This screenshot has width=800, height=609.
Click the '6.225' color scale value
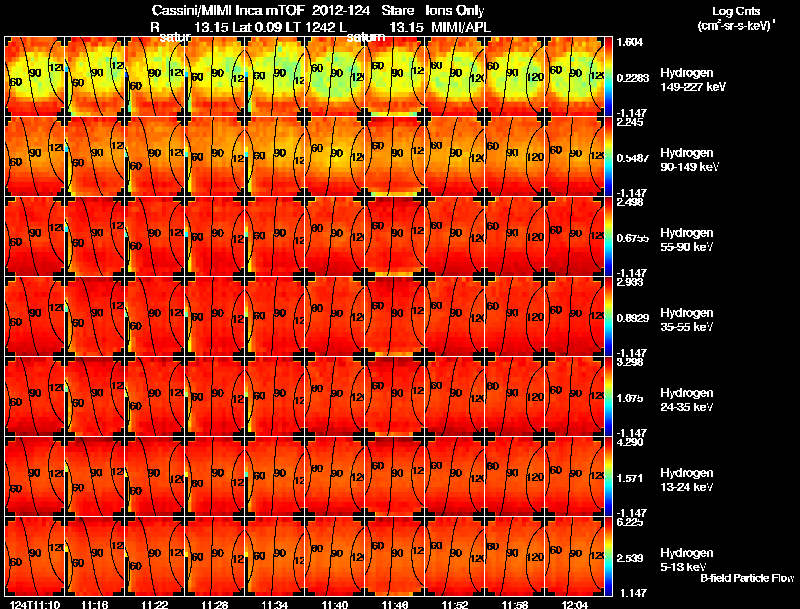point(630,522)
